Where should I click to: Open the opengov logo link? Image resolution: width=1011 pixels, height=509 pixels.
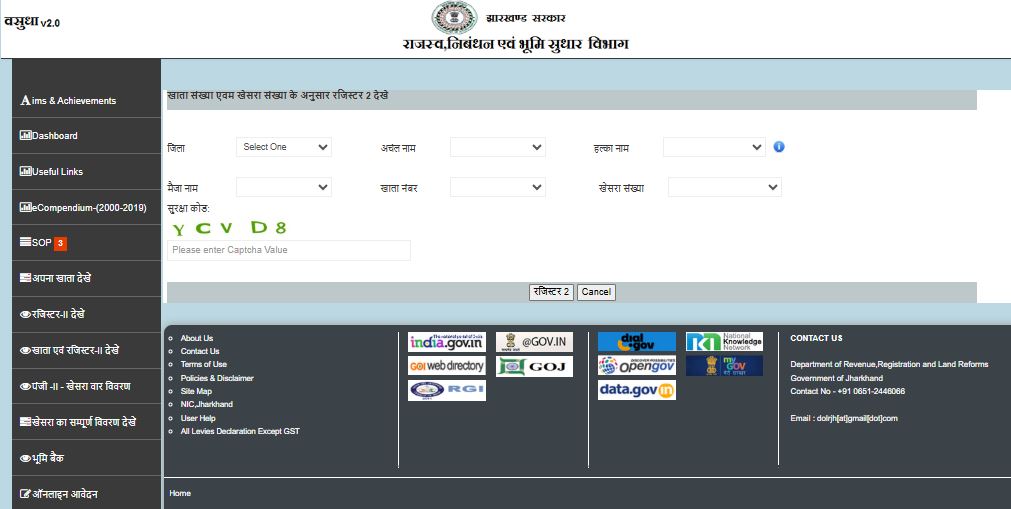pos(636,365)
